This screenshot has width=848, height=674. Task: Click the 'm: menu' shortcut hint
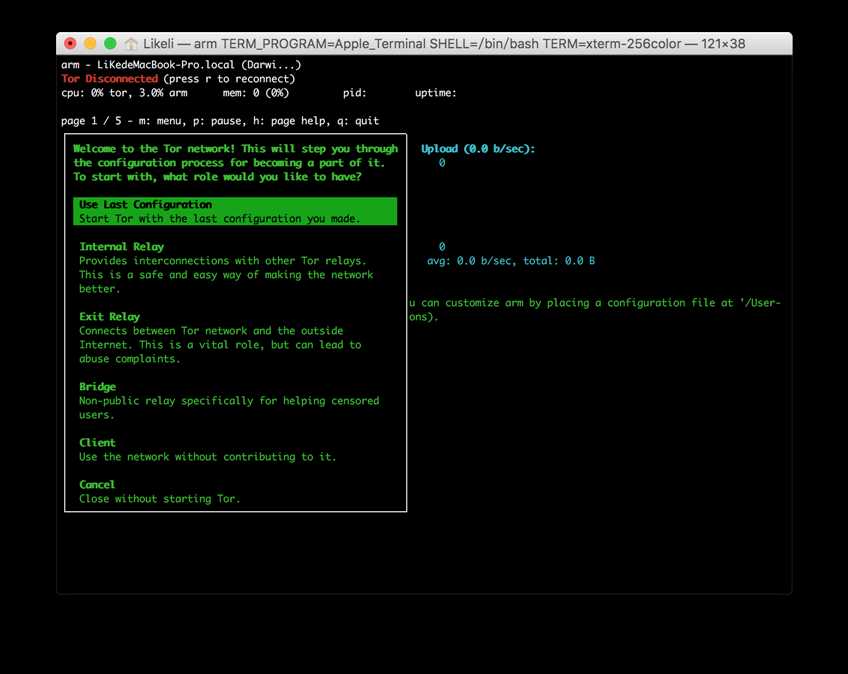click(x=162, y=121)
